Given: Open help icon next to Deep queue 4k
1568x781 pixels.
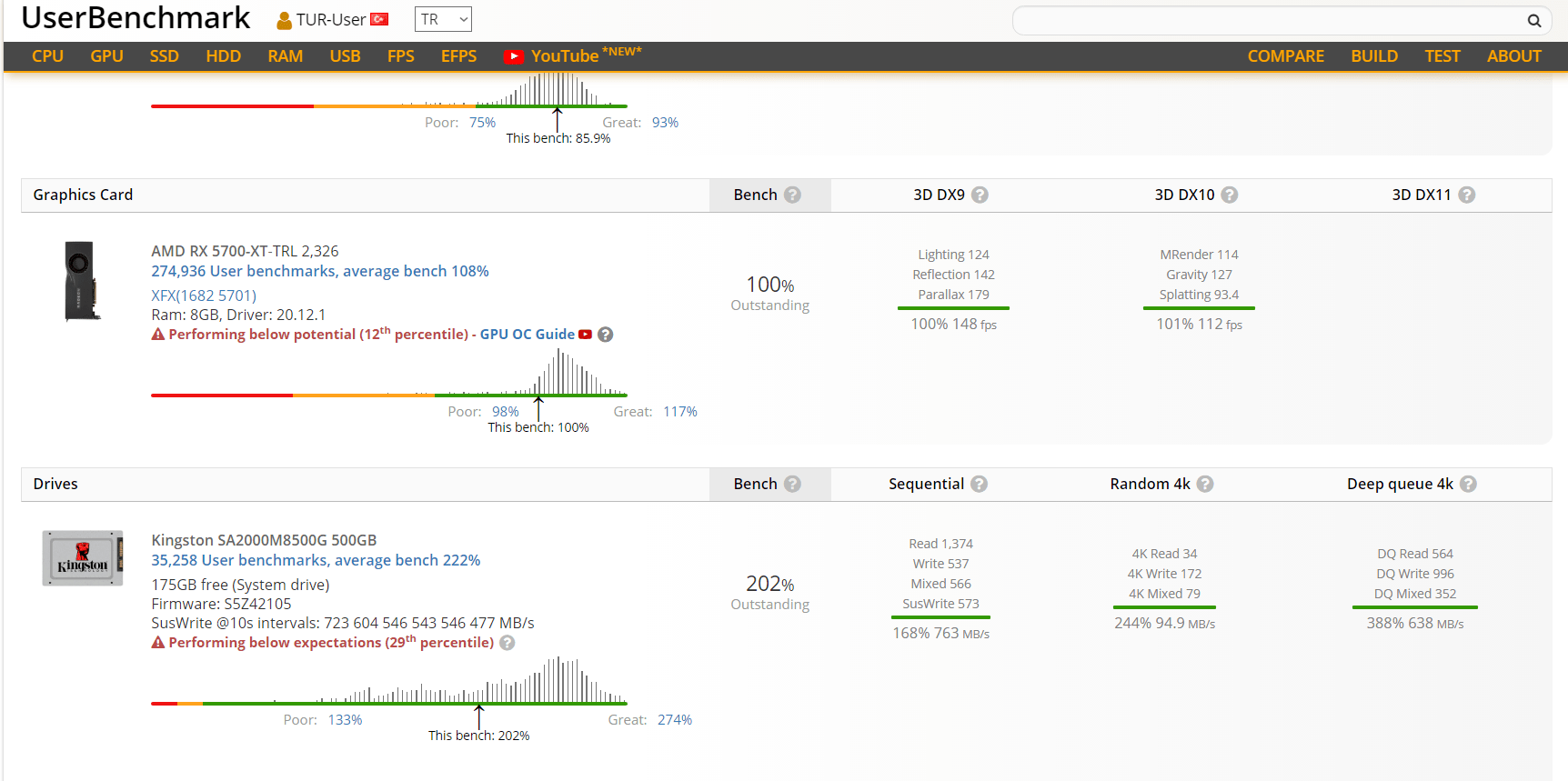Looking at the screenshot, I should (1468, 484).
